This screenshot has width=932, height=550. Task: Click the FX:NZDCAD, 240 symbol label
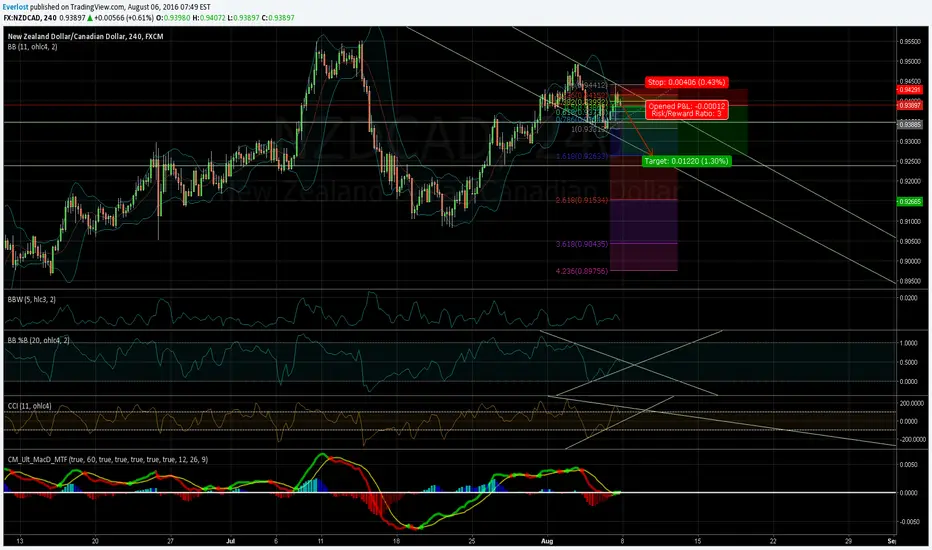tap(30, 18)
